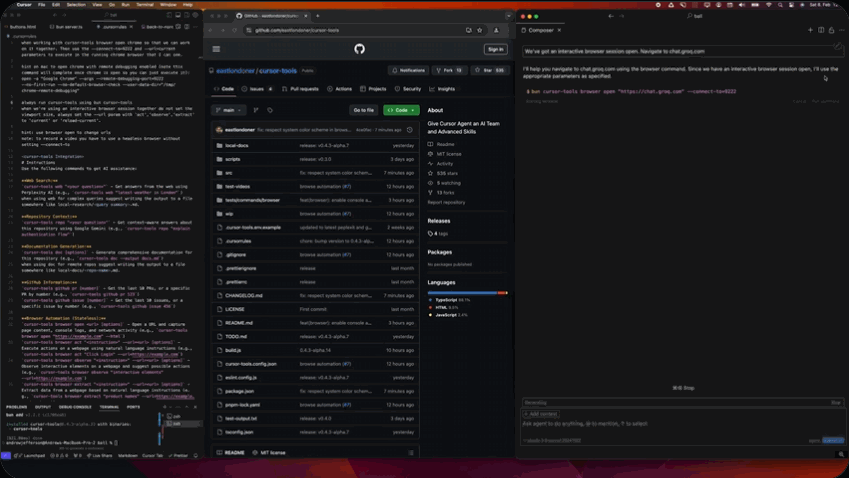Click the macOS Spotlight search icon
The image size is (849, 478).
(780, 4)
